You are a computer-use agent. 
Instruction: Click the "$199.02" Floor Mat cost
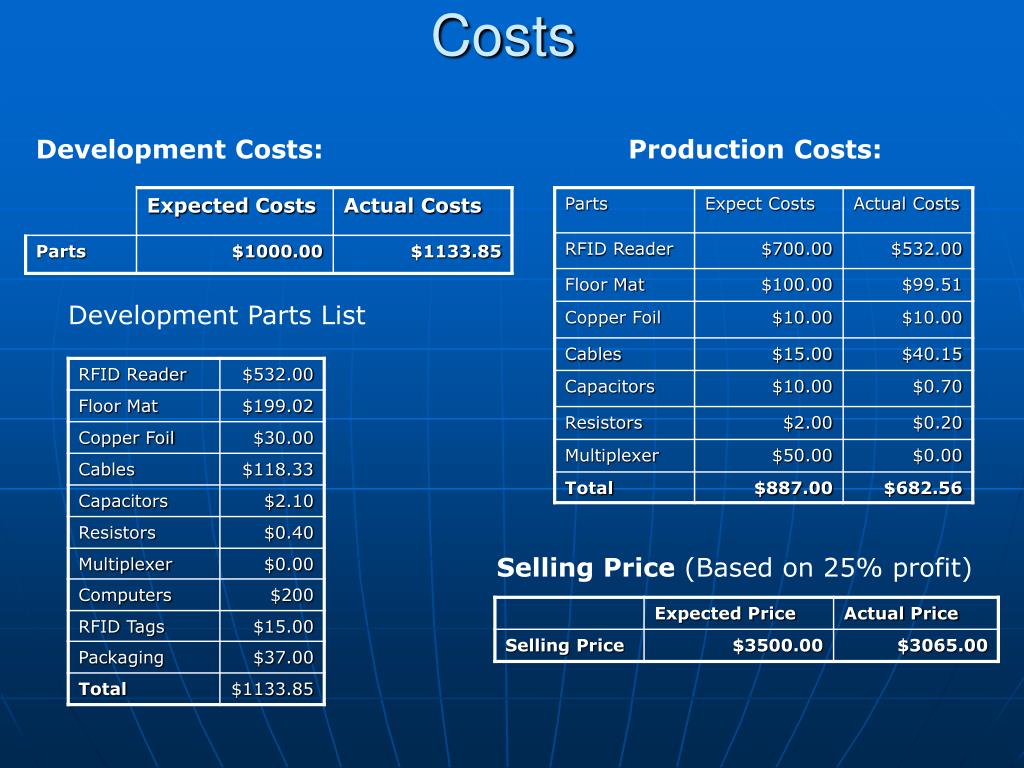click(x=278, y=406)
